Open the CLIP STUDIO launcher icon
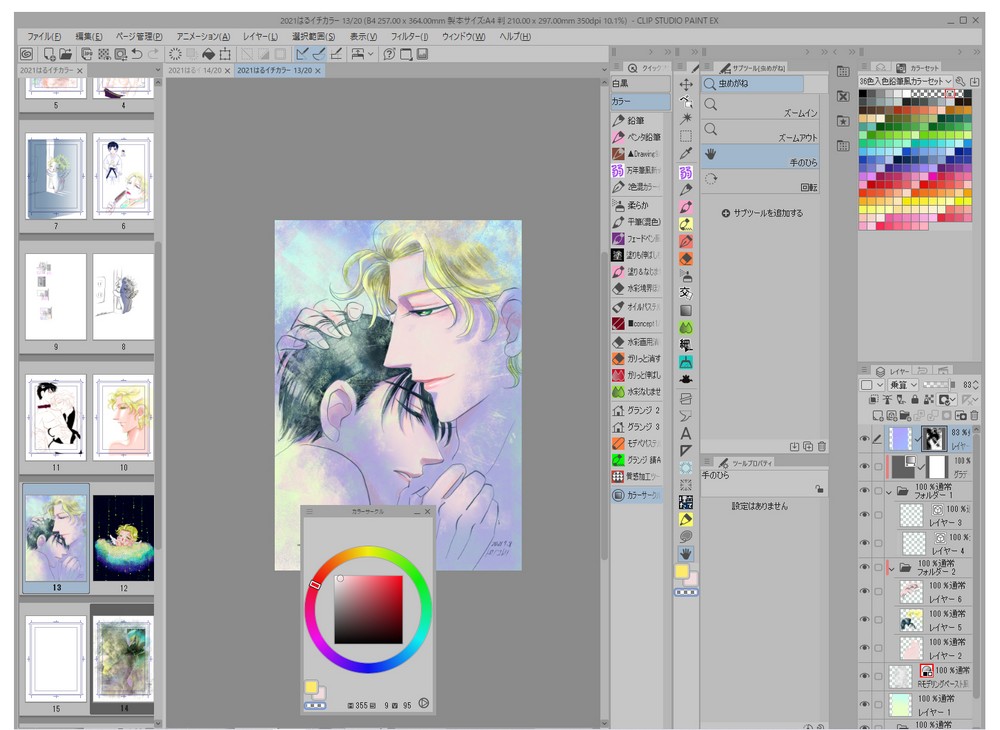The height and width of the screenshot is (730, 1000). (27, 54)
